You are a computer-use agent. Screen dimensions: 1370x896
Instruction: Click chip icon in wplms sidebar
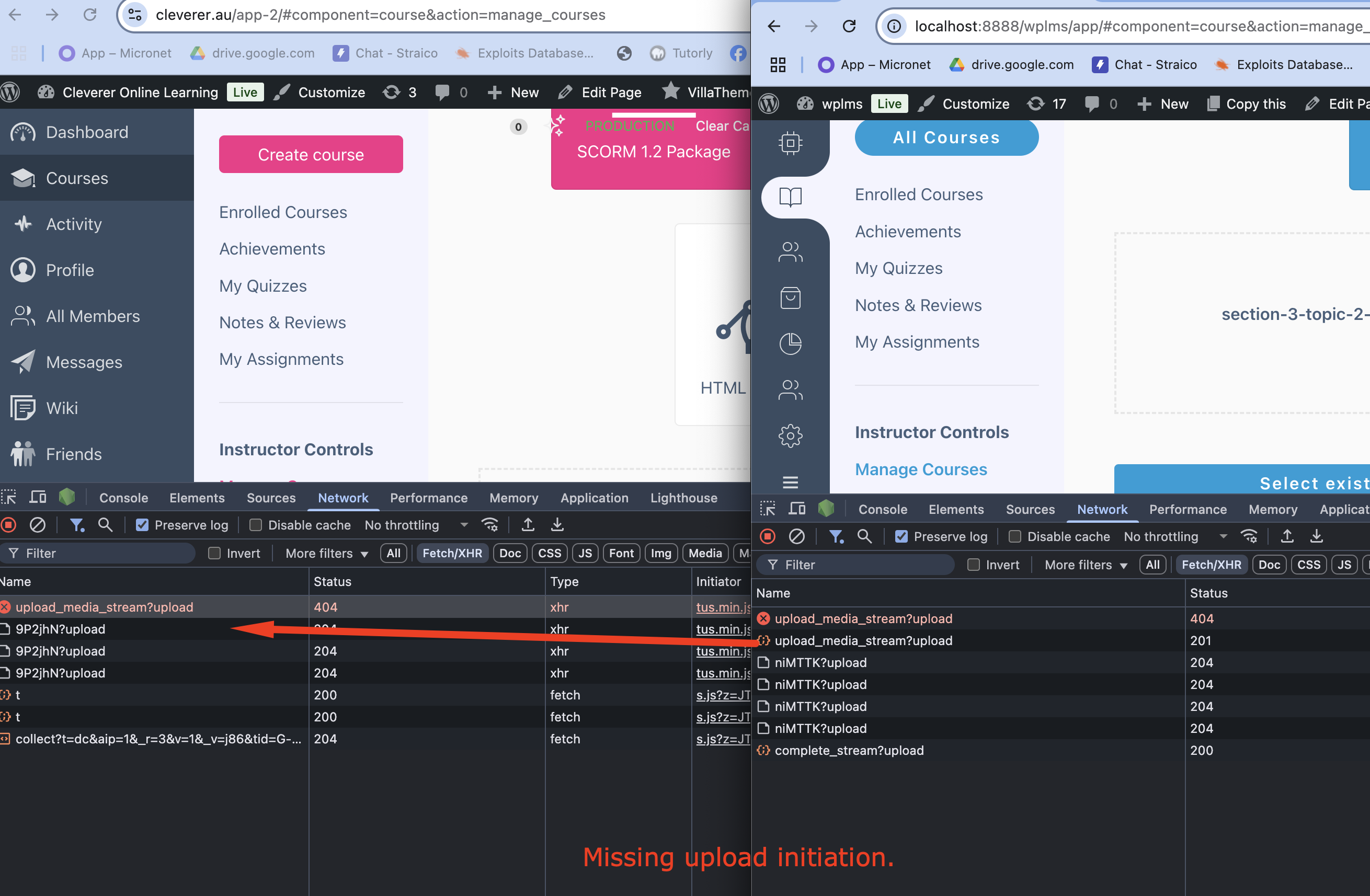pos(790,143)
